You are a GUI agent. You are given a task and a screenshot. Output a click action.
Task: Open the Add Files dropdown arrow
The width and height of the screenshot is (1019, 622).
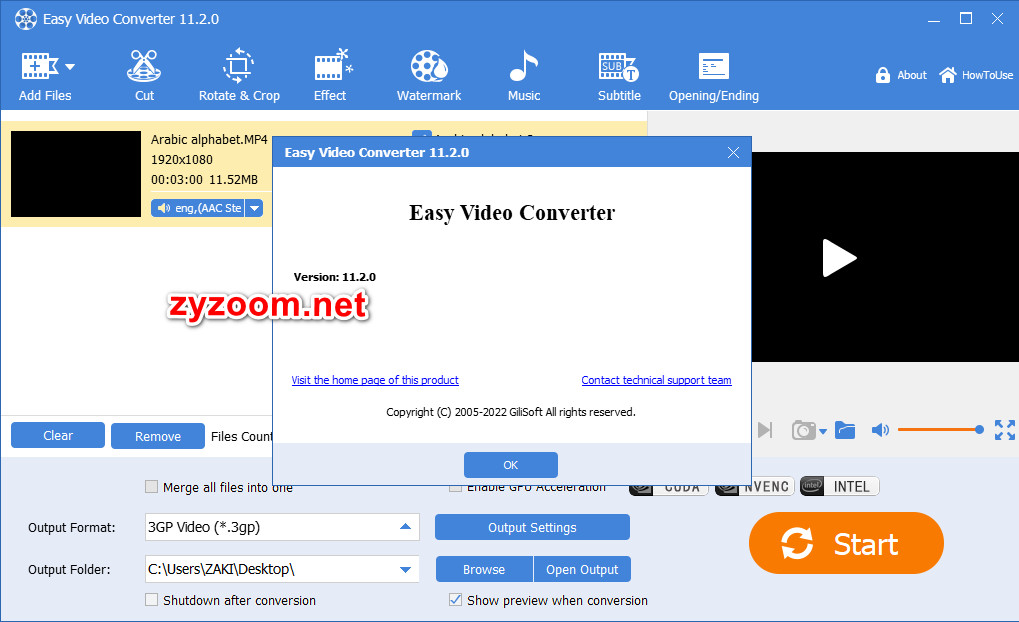[70, 67]
